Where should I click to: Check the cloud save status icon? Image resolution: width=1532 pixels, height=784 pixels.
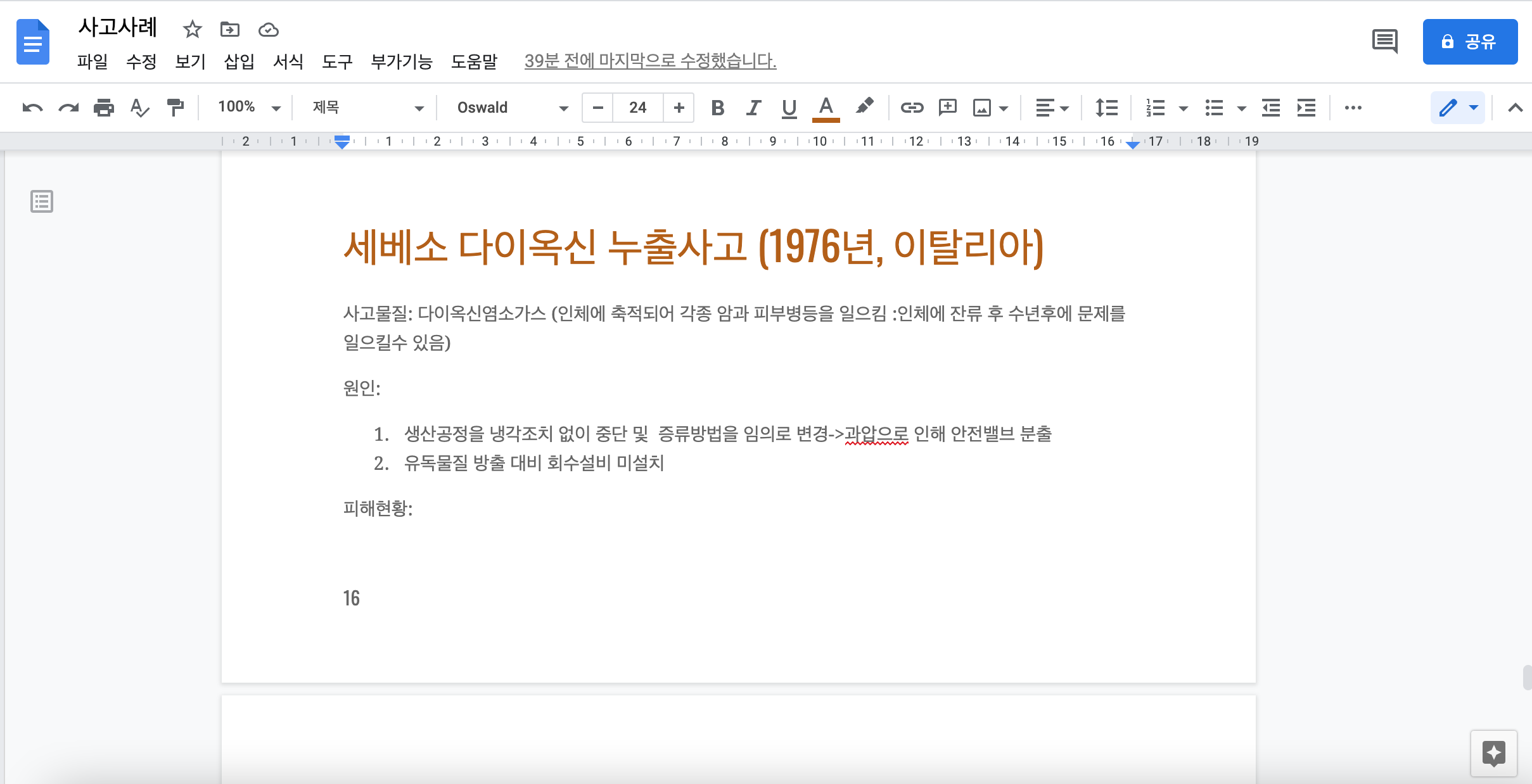click(269, 29)
